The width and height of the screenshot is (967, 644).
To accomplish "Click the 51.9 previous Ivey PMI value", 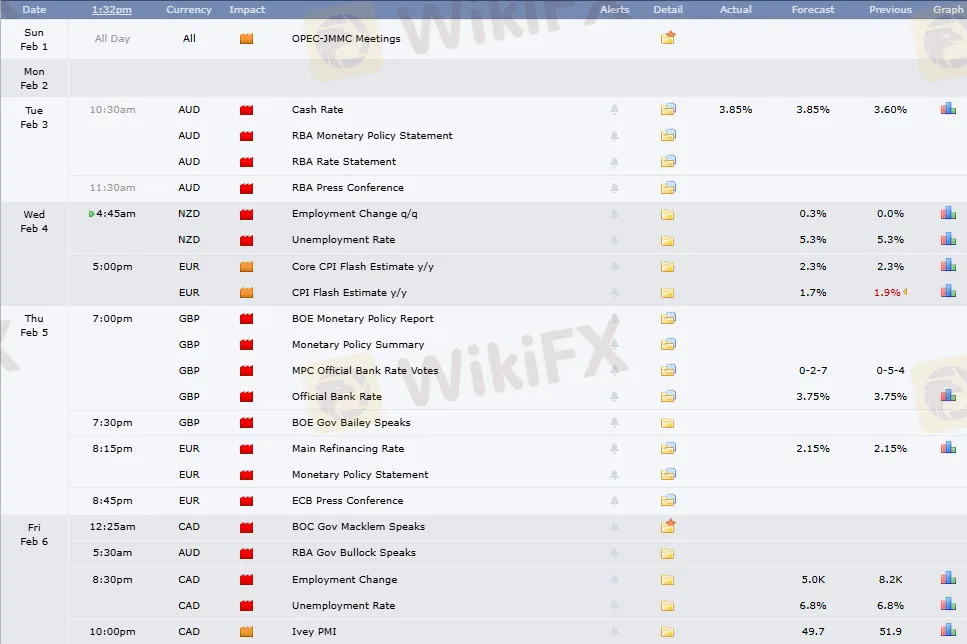I will 890,631.
